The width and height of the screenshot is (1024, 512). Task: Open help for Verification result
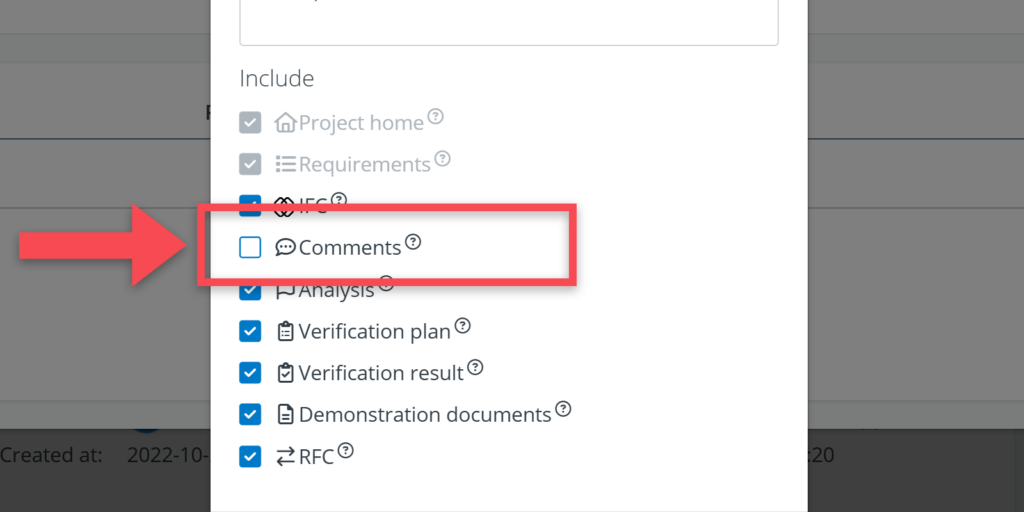point(475,368)
